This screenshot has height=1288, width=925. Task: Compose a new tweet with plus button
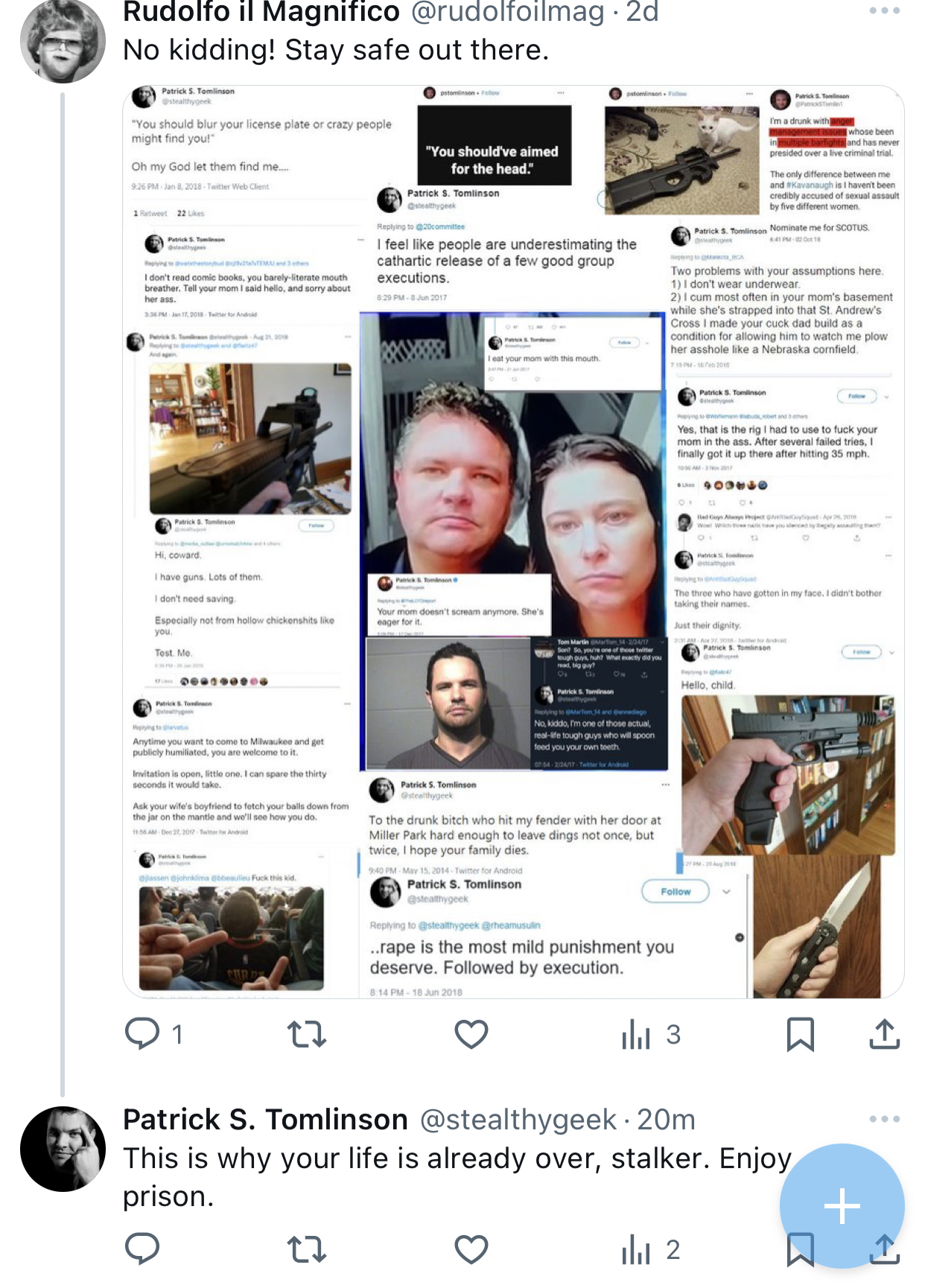[x=842, y=1206]
